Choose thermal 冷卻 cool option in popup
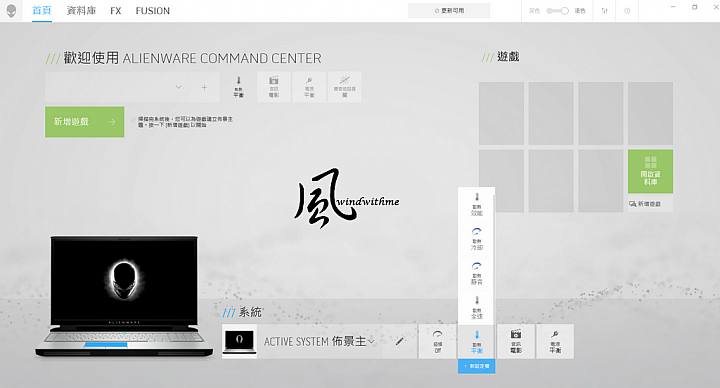Screen dimensions: 720x388 [477, 239]
